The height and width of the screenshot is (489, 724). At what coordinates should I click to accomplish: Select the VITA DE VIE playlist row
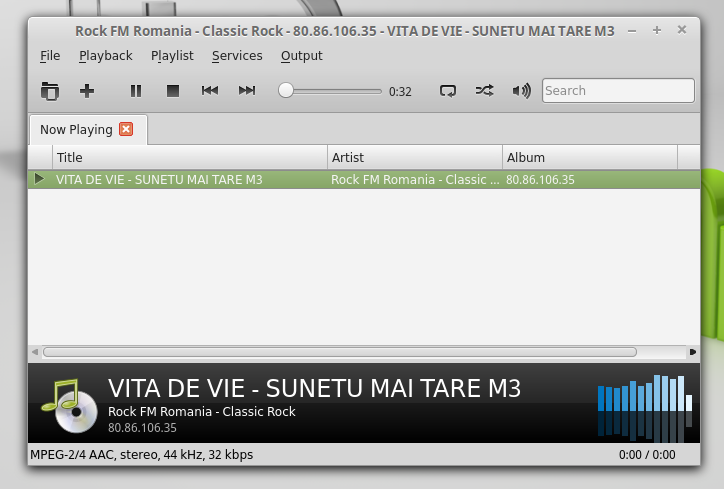coord(364,180)
